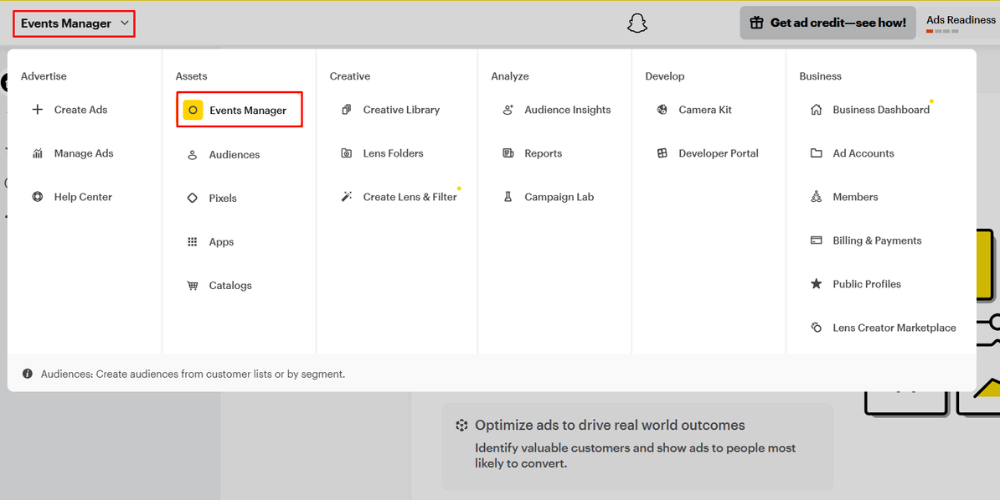Click the grid icon beside Apps
The height and width of the screenshot is (500, 1000).
[192, 242]
